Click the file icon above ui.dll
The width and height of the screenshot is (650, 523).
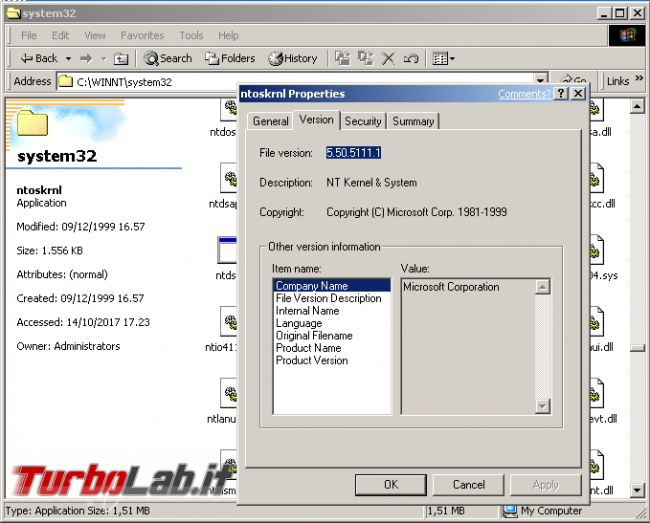pos(596,322)
